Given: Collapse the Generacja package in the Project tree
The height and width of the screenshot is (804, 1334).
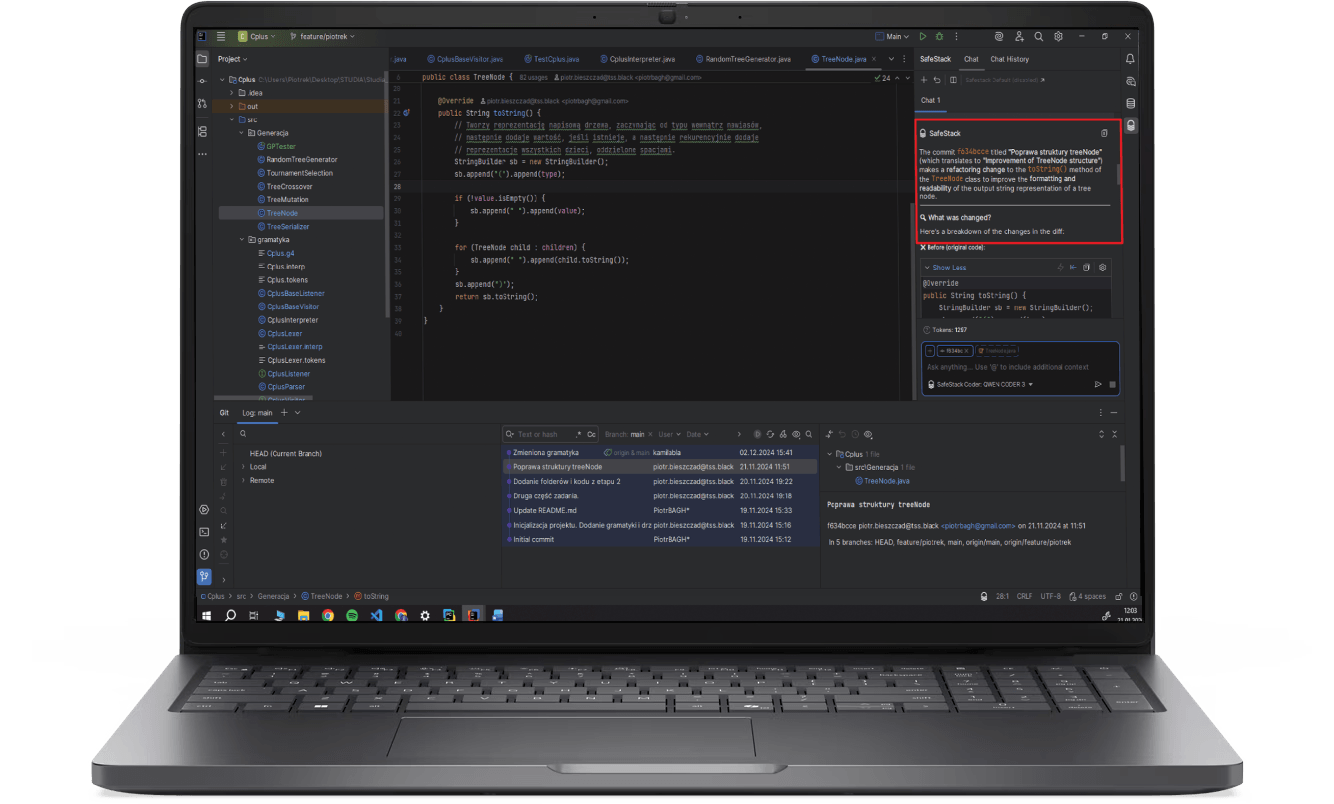Looking at the screenshot, I should pyautogui.click(x=240, y=132).
